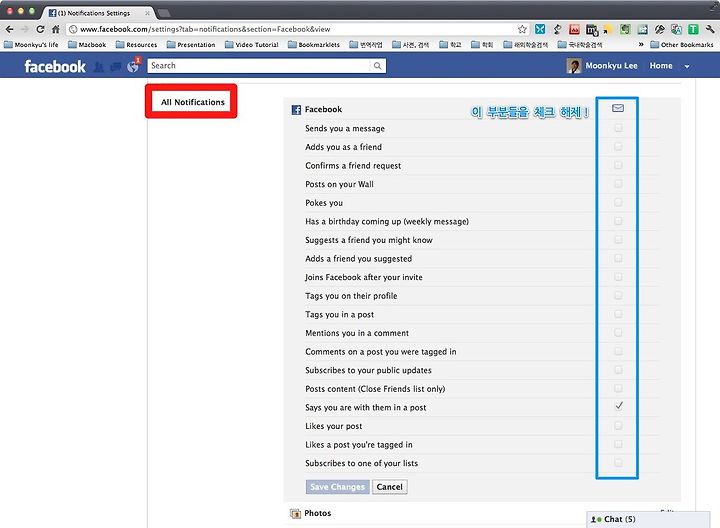Click the Photos section header
The width and height of the screenshot is (720, 528).
coord(317,513)
